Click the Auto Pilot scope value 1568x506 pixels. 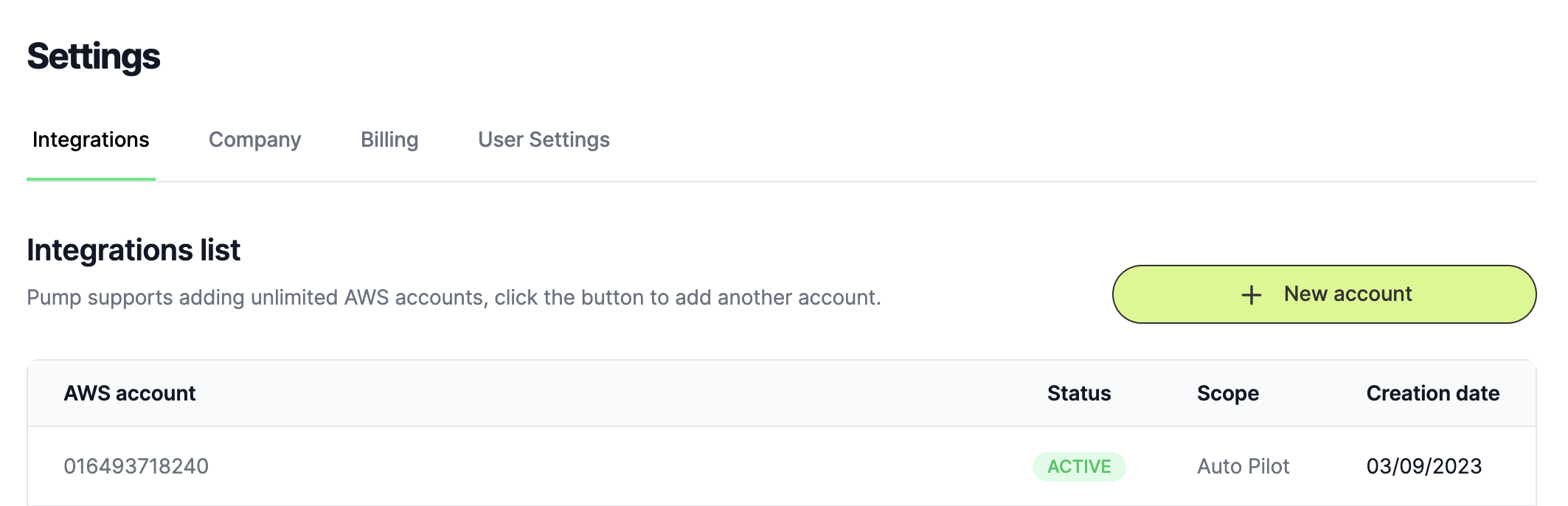(x=1243, y=466)
